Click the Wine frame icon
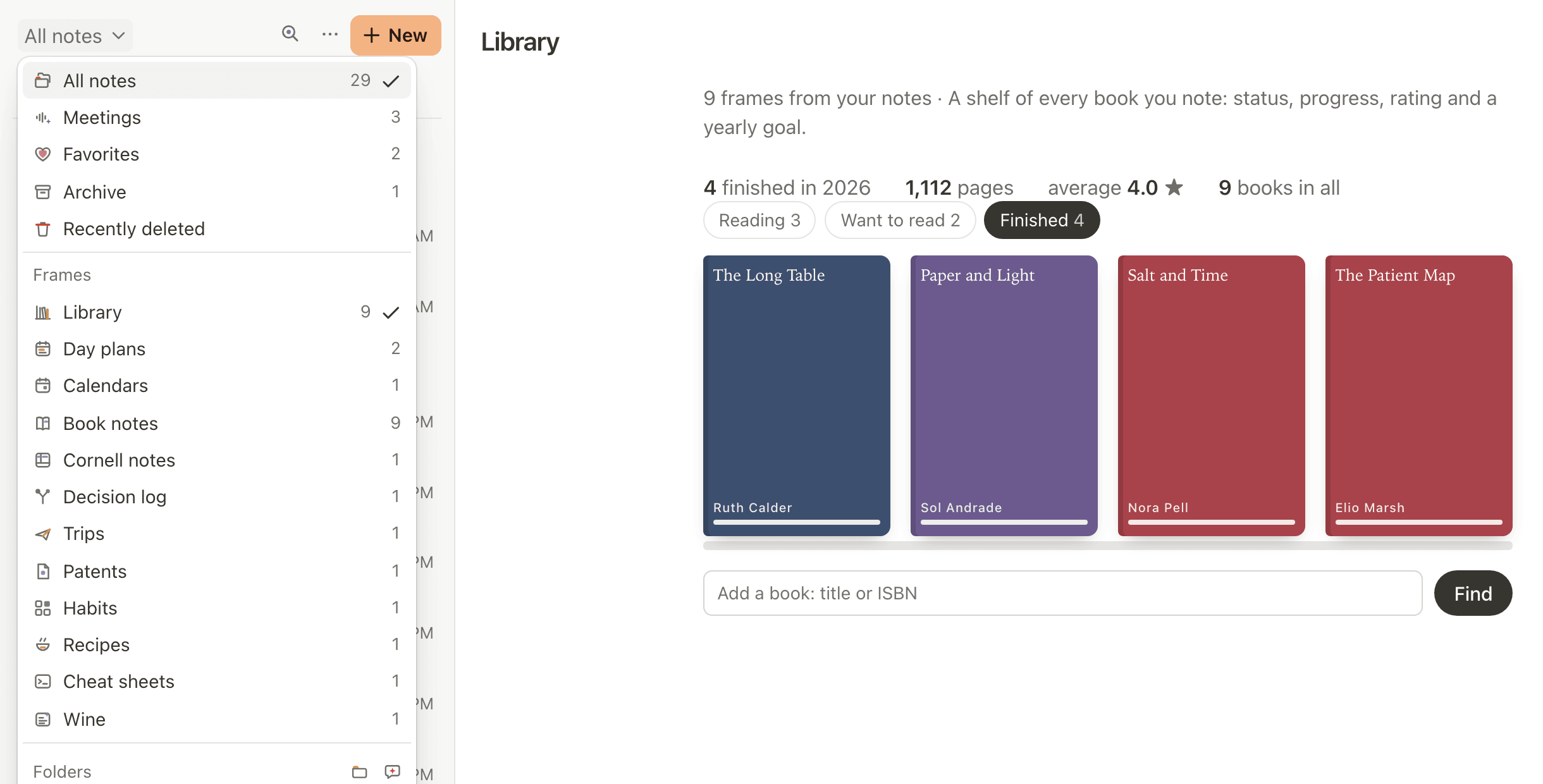 coord(42,720)
